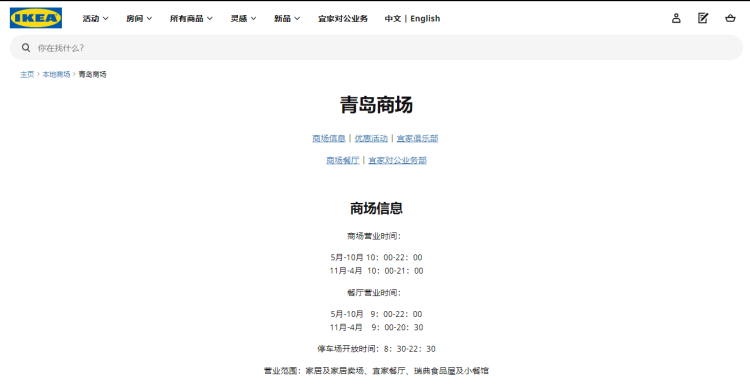
Task: Click the 商场信息 section heading
Action: [376, 208]
